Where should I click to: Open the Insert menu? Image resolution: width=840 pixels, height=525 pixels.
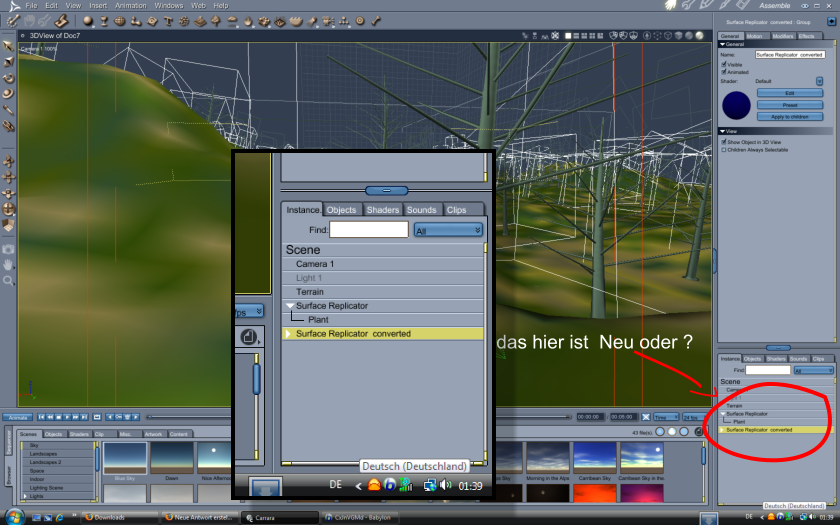[x=98, y=5]
